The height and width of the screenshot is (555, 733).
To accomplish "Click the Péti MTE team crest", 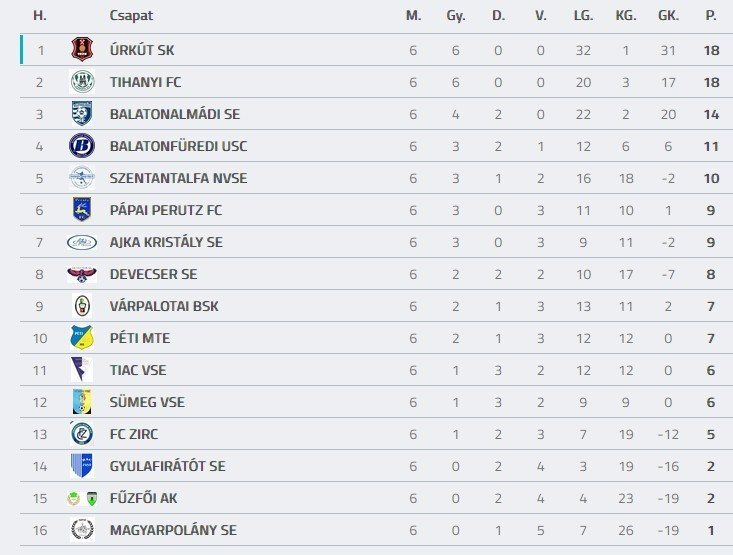I will (x=82, y=338).
